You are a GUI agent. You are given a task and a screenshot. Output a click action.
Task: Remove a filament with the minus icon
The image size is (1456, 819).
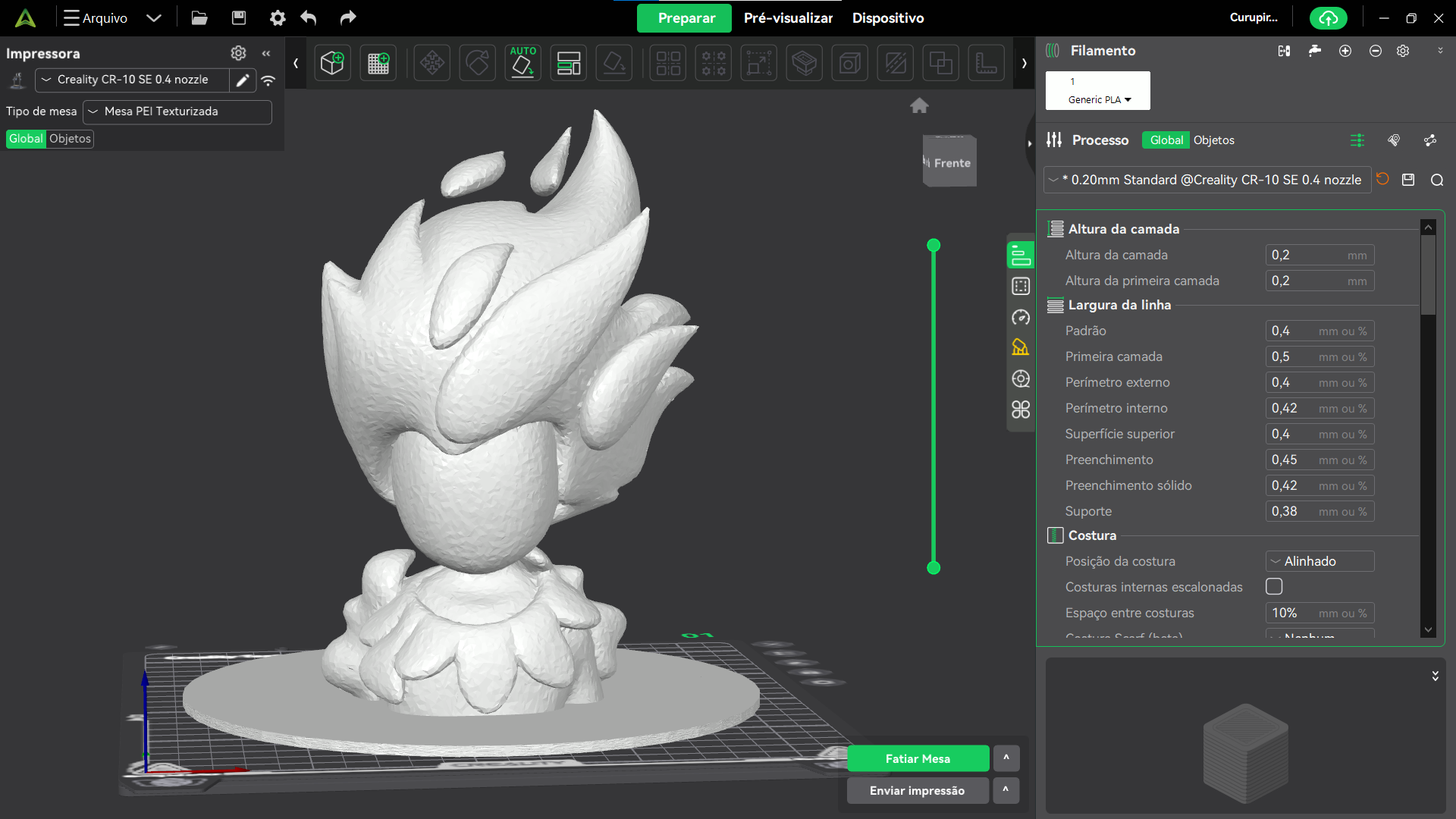point(1376,51)
